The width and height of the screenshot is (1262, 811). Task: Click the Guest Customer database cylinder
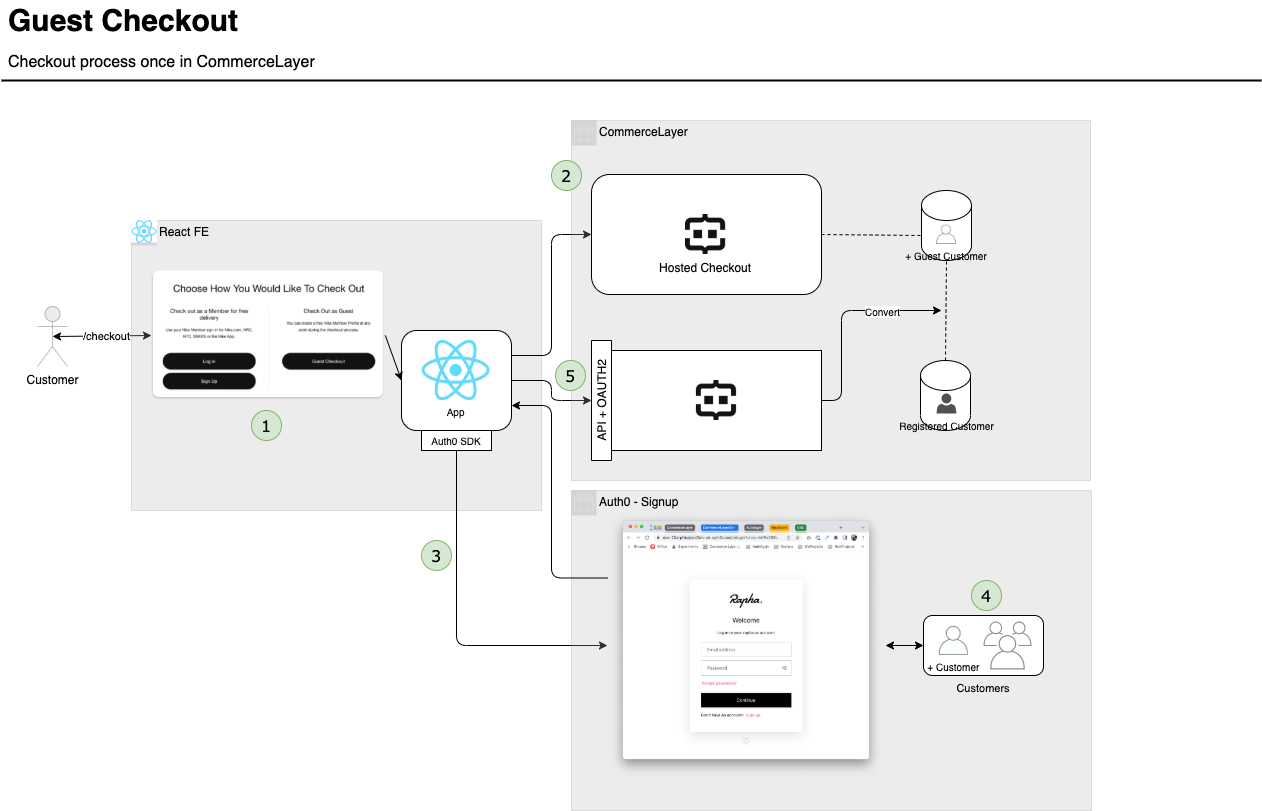(945, 221)
